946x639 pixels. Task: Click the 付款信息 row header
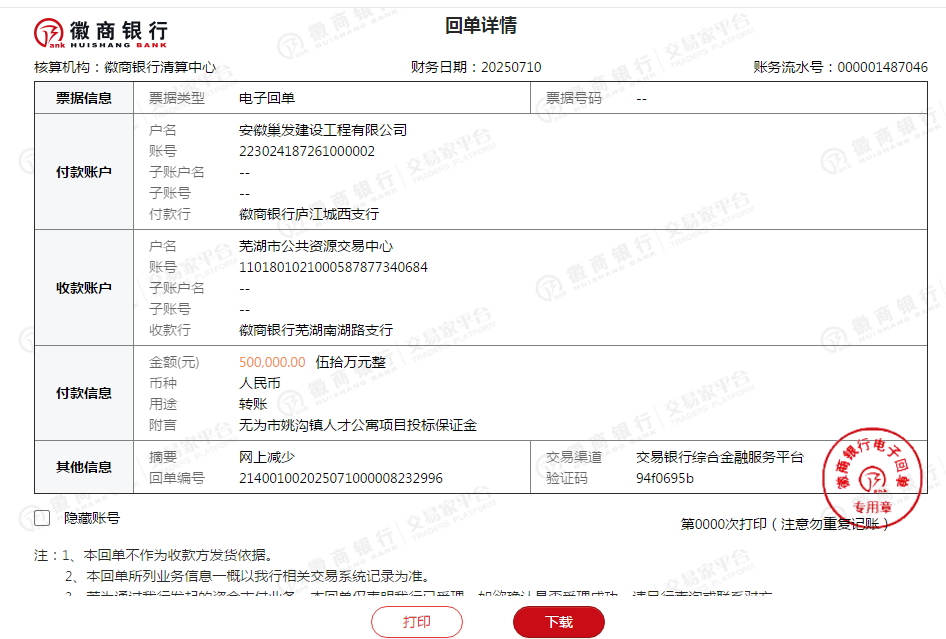(84, 393)
